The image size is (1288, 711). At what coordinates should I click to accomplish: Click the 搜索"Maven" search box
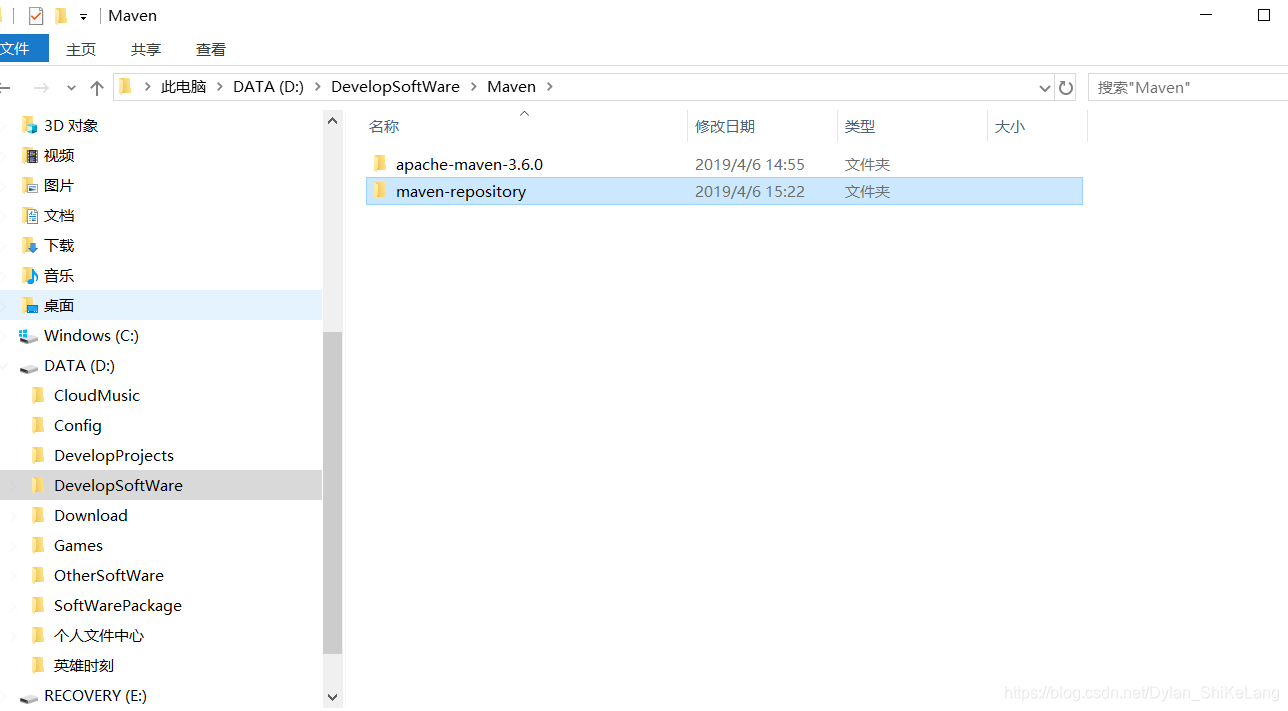[1188, 88]
